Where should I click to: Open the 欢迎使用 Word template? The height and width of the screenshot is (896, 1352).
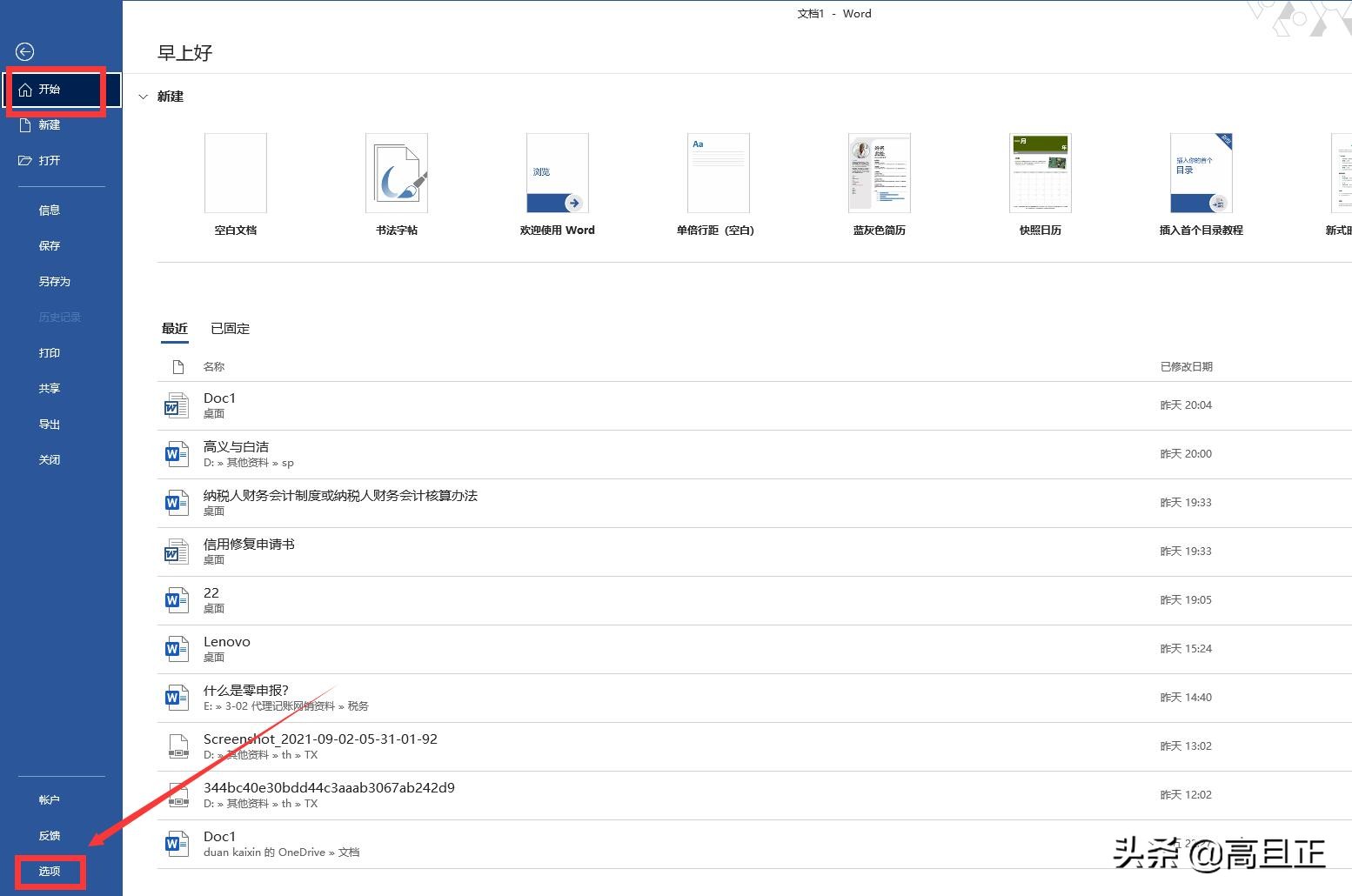click(558, 185)
